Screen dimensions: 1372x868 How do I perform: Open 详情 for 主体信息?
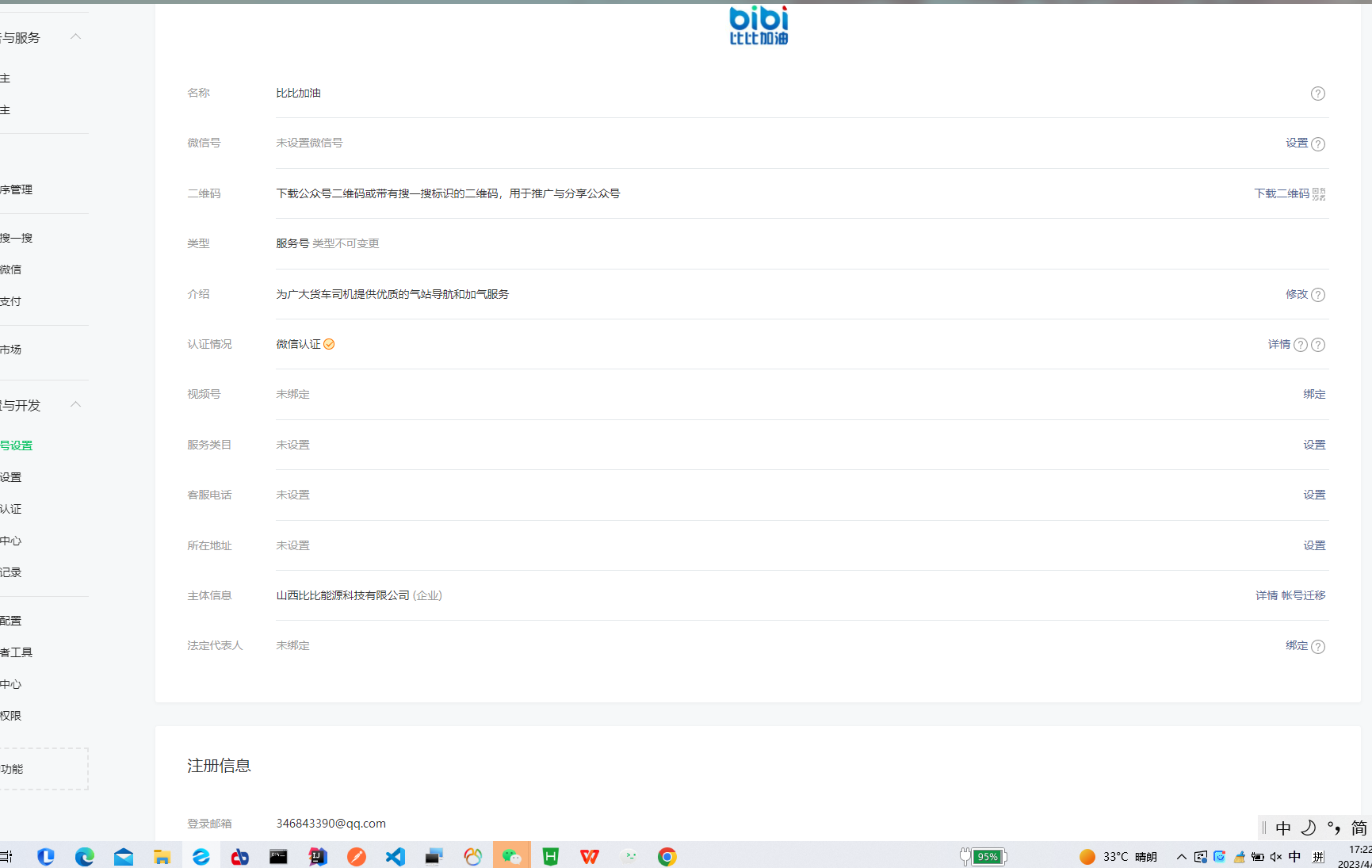pyautogui.click(x=1267, y=595)
